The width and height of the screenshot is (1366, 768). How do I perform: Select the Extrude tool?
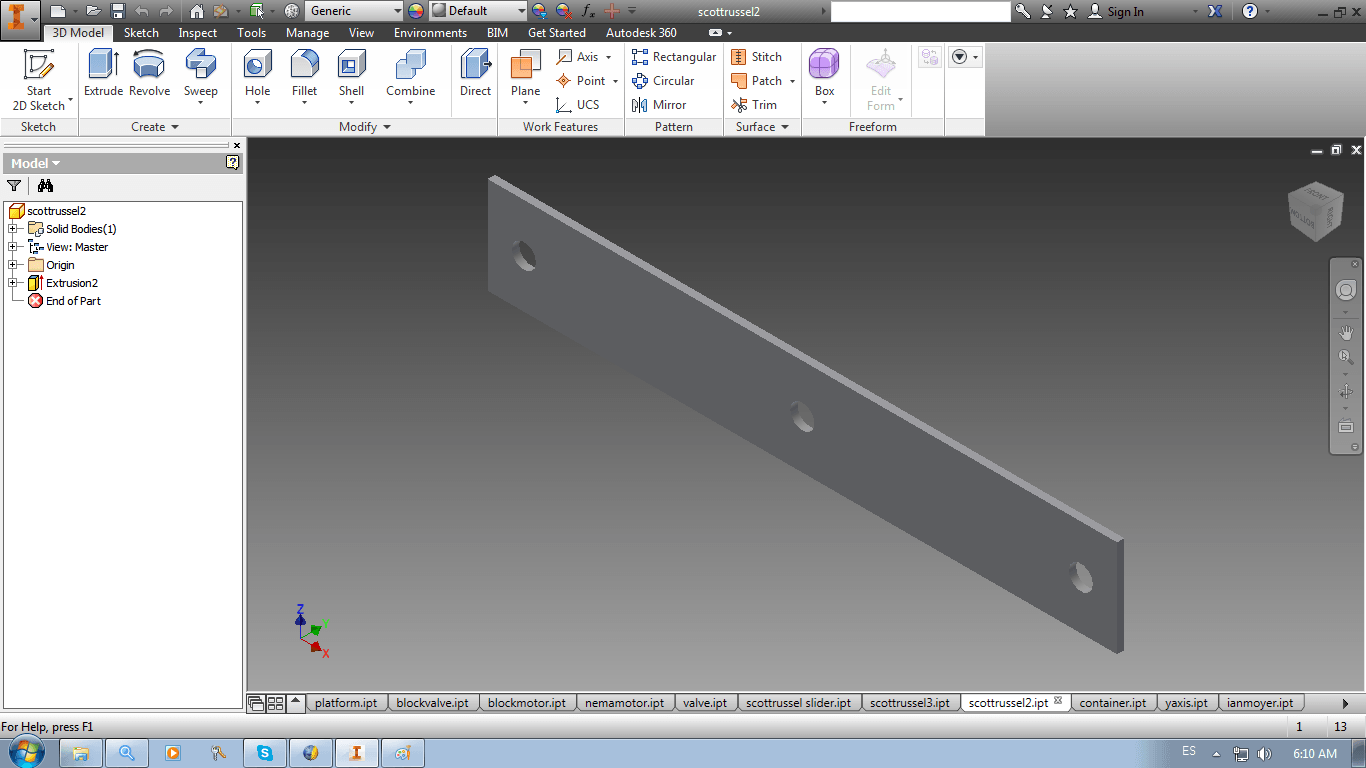tap(103, 75)
